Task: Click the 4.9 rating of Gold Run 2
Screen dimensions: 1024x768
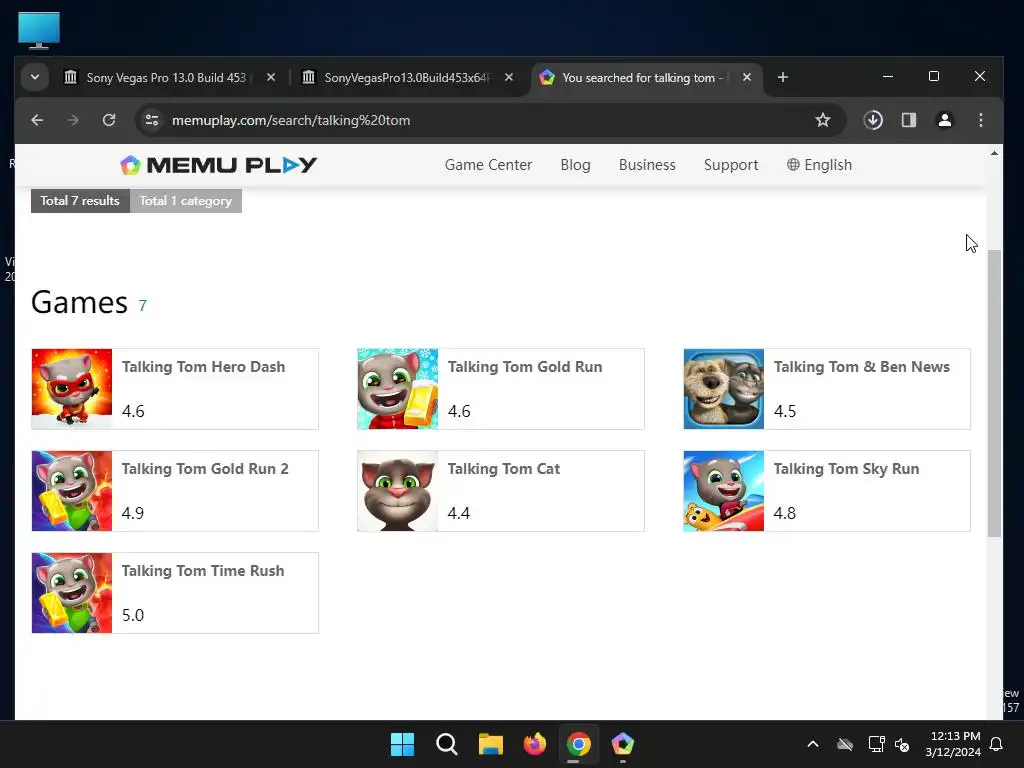Action: (x=133, y=513)
